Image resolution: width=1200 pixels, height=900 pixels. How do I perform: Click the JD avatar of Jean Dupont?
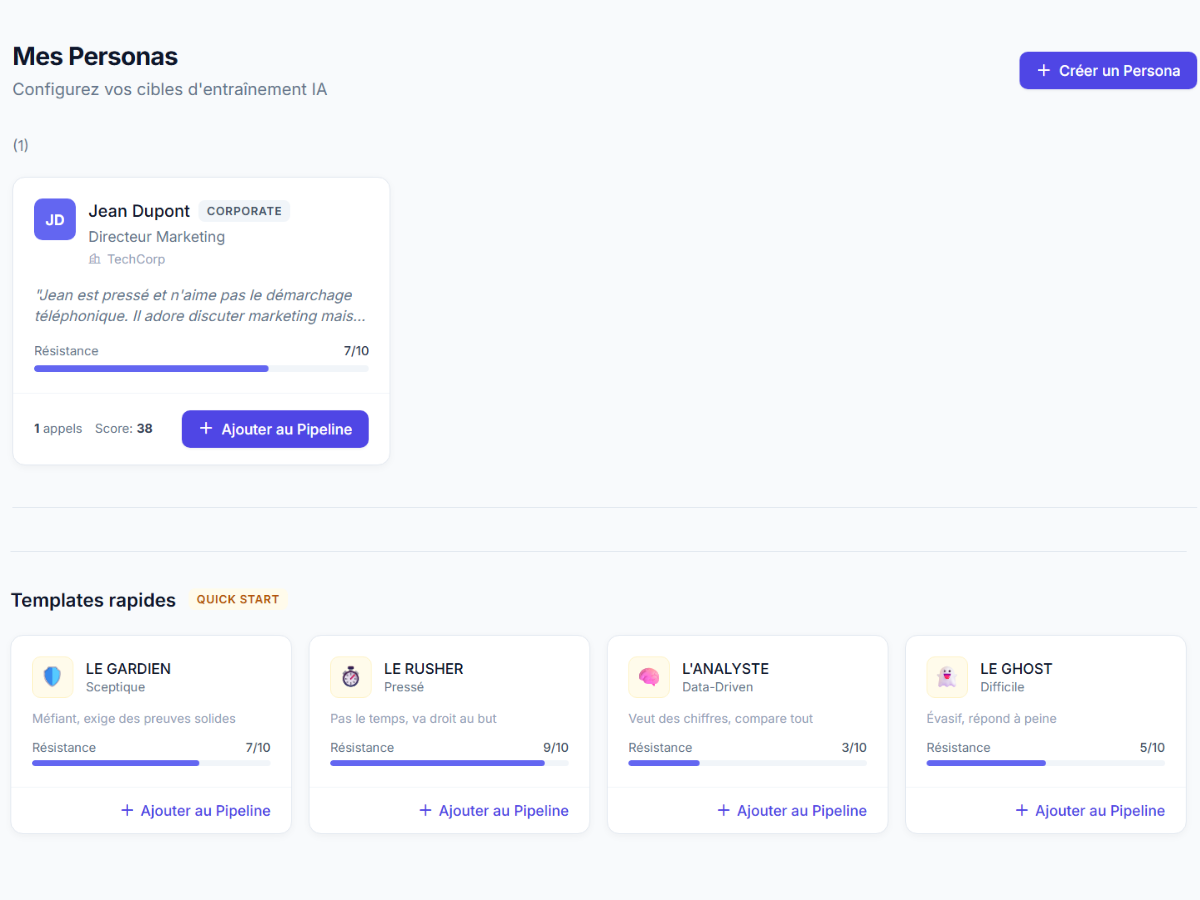click(55, 219)
